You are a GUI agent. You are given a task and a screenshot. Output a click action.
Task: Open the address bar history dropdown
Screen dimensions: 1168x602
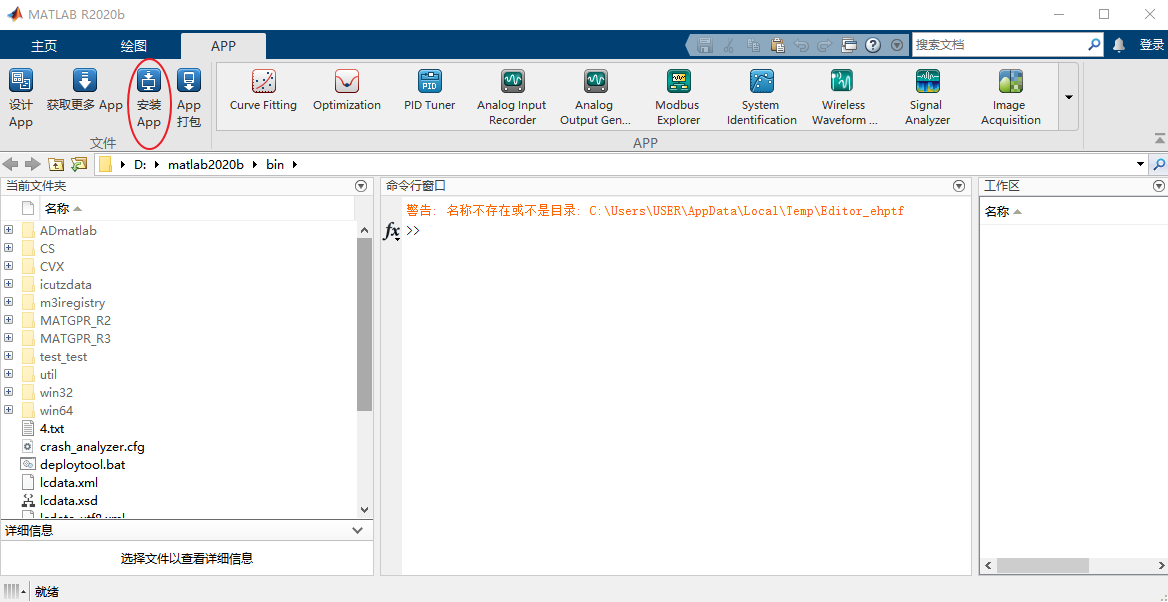tap(1141, 164)
